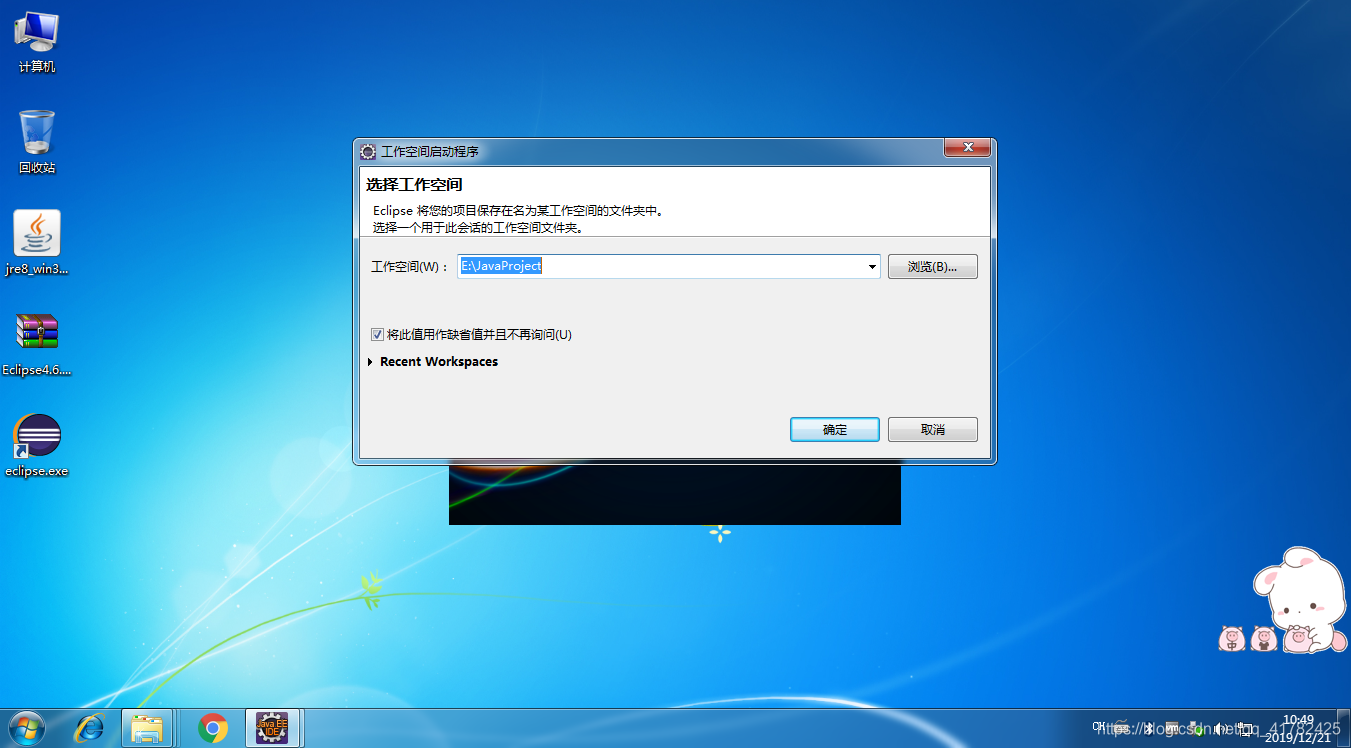Close the 工作空间启动程序 dialog

tap(967, 148)
